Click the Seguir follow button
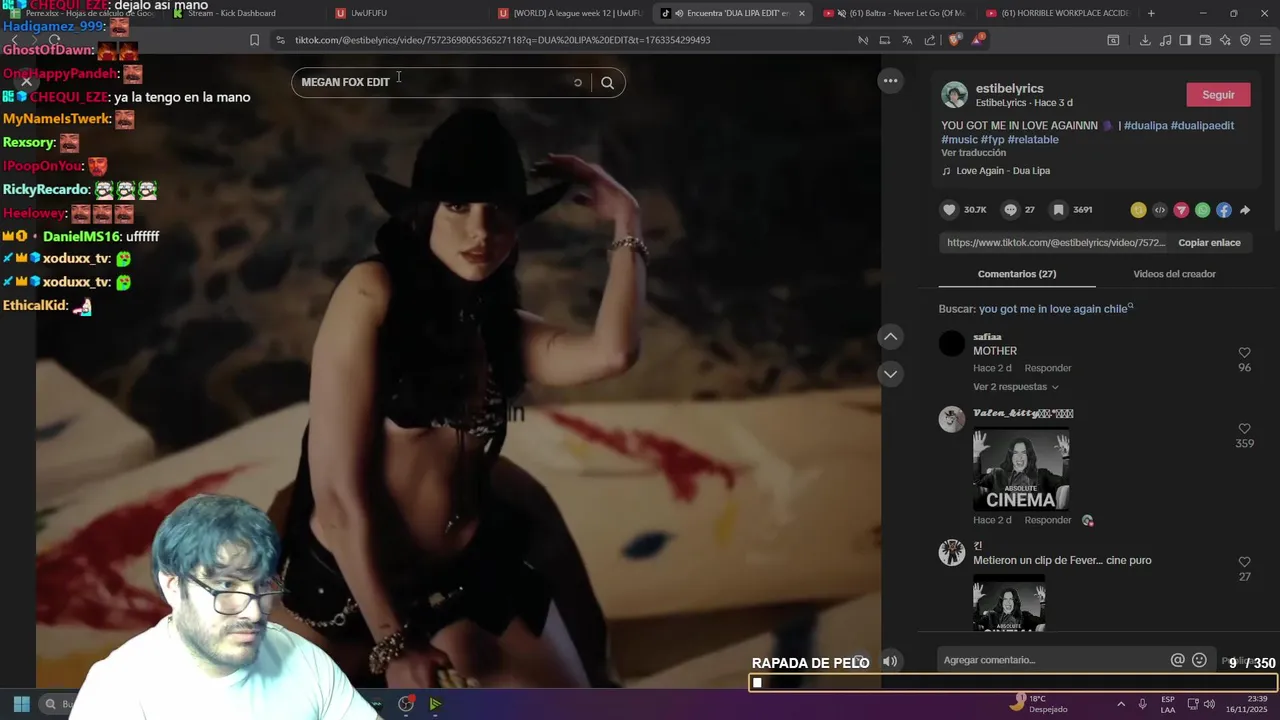Screen dimensions: 1280x720 coord(1218,95)
